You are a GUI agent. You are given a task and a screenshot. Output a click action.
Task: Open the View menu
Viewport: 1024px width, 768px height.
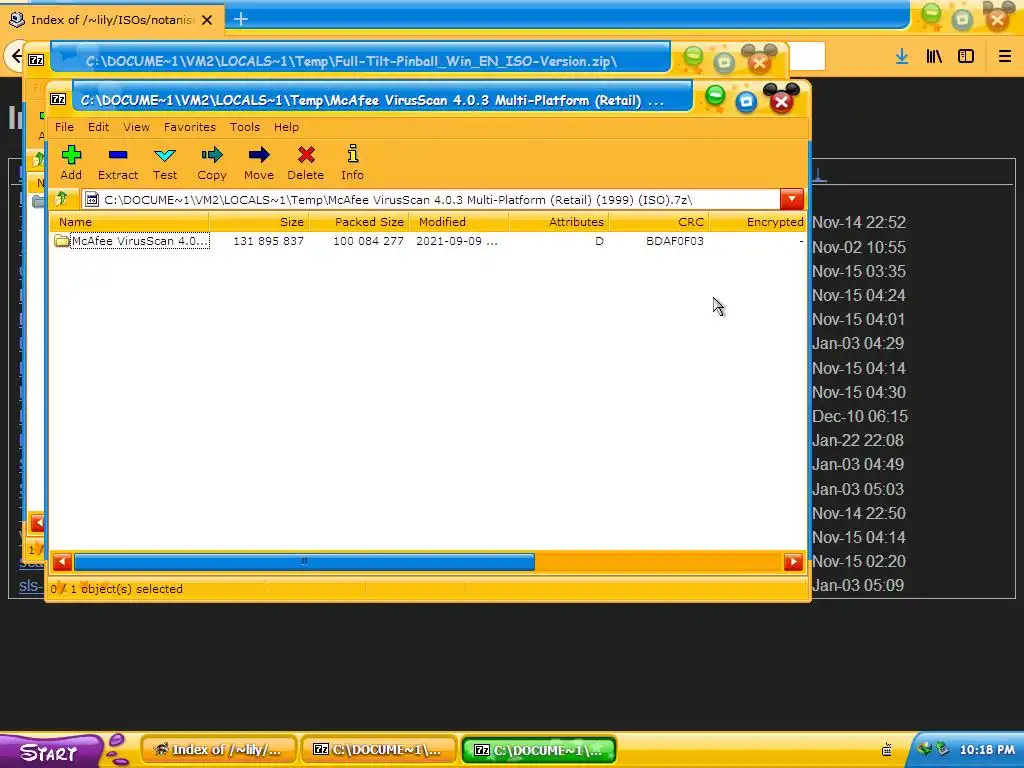point(136,127)
